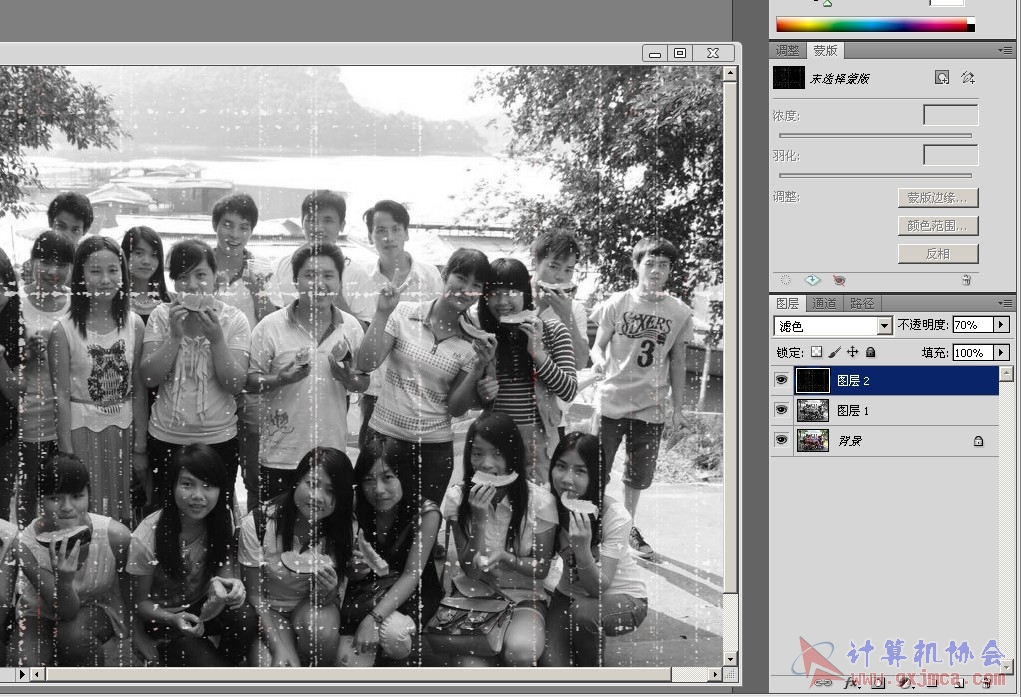Click the 反相 button
The image size is (1021, 697).
[938, 253]
